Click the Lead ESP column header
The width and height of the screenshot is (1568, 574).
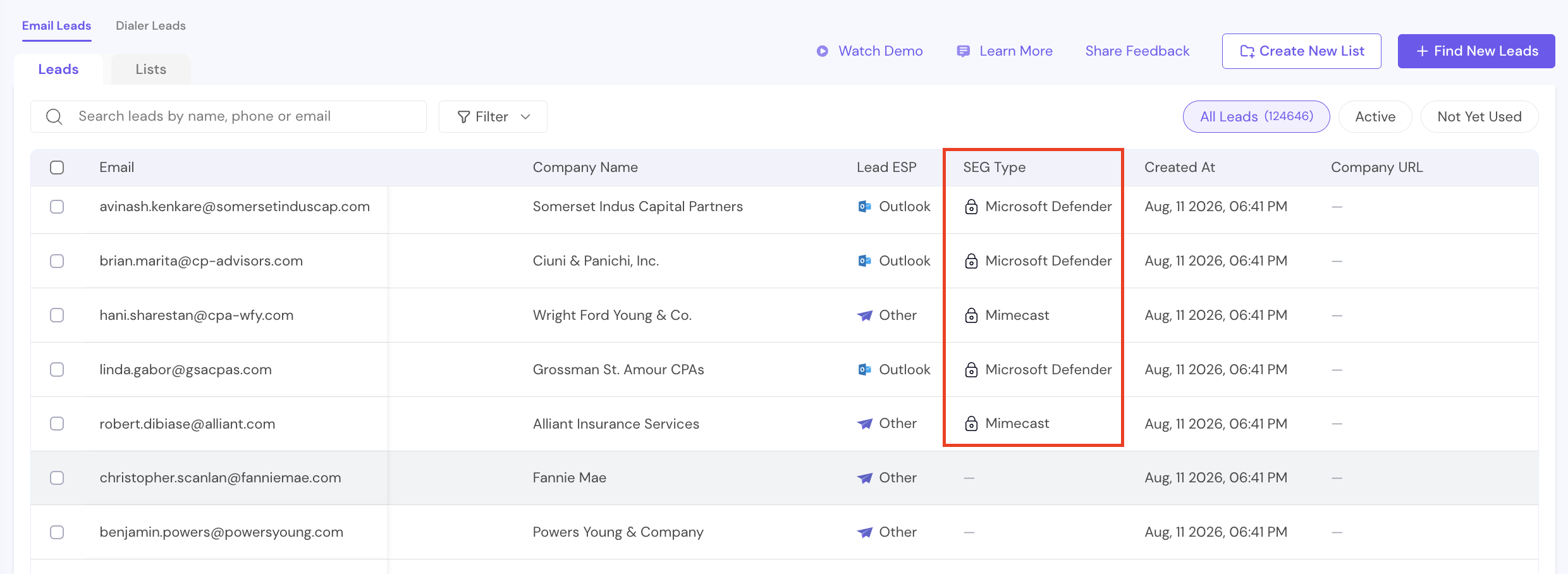tap(886, 168)
